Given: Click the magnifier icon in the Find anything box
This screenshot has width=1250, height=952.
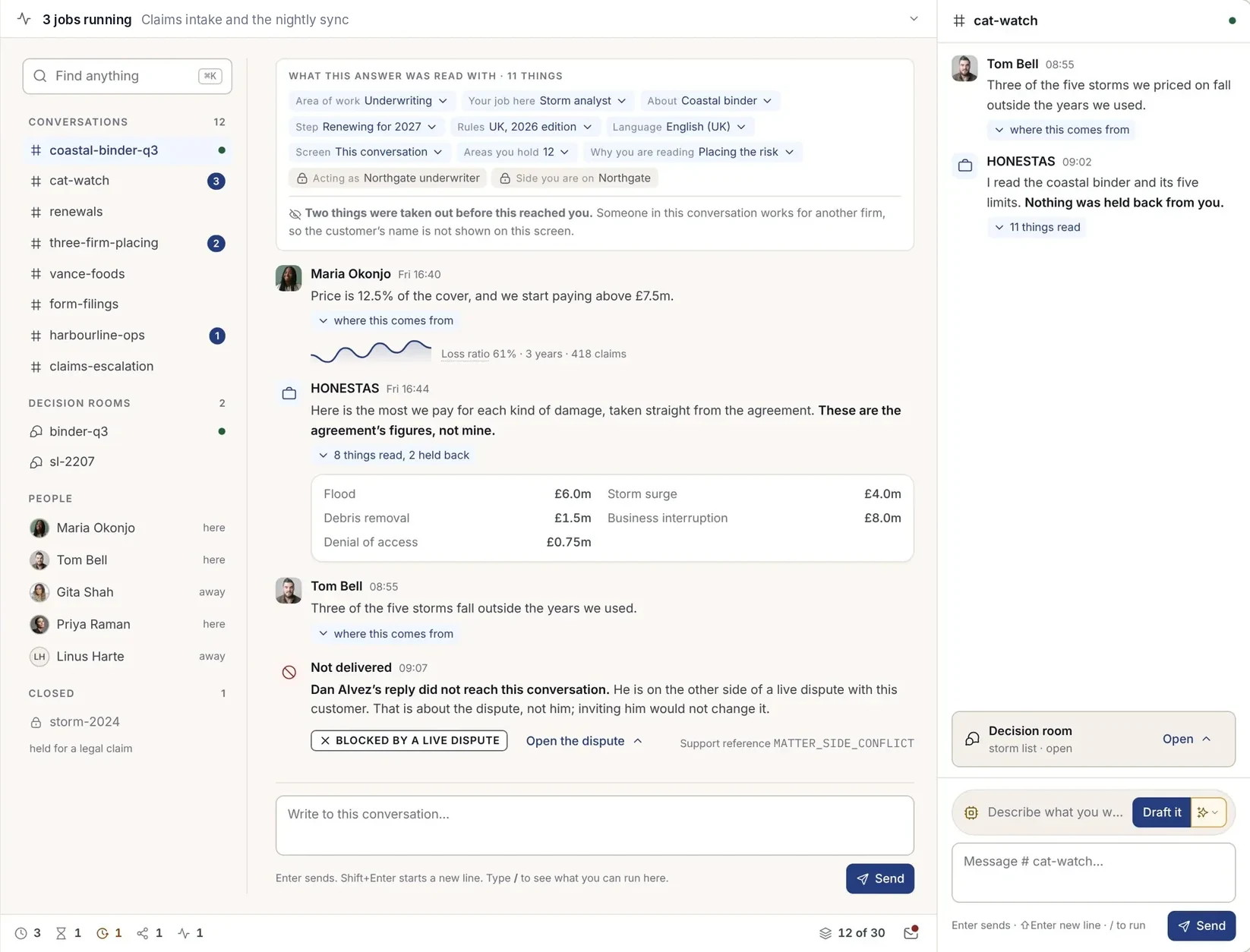Looking at the screenshot, I should pyautogui.click(x=40, y=76).
